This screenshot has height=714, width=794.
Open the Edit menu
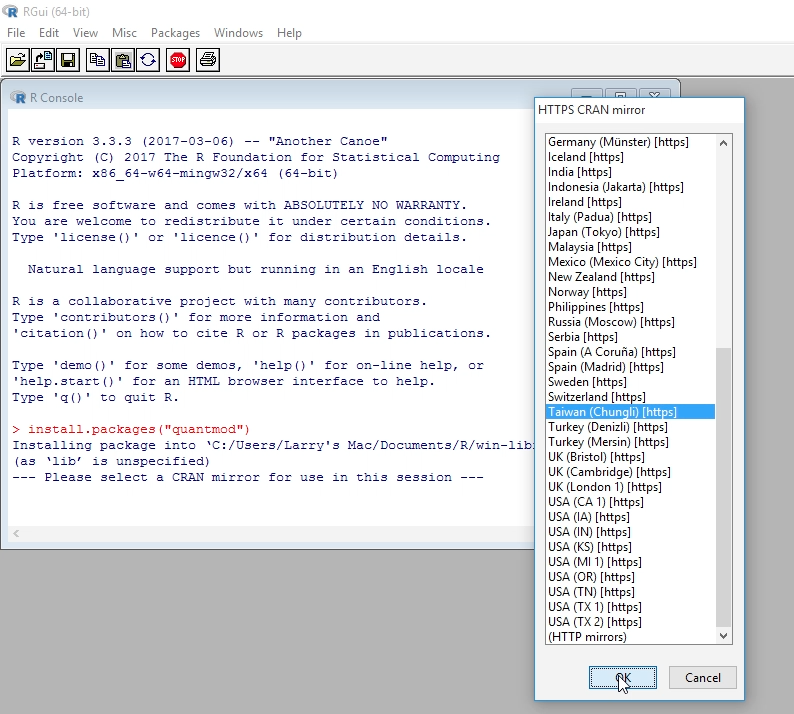49,33
